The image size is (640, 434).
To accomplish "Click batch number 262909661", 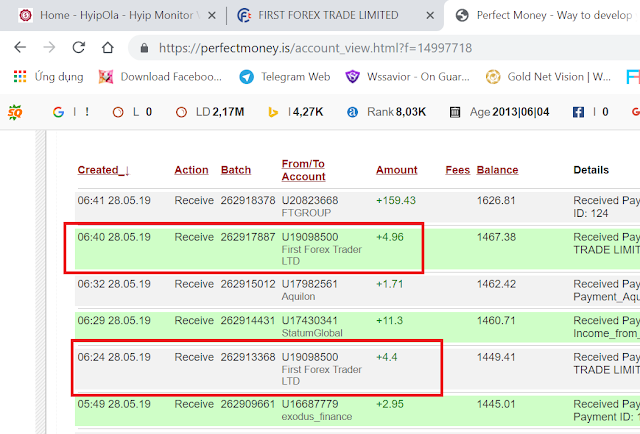I will pos(248,404).
